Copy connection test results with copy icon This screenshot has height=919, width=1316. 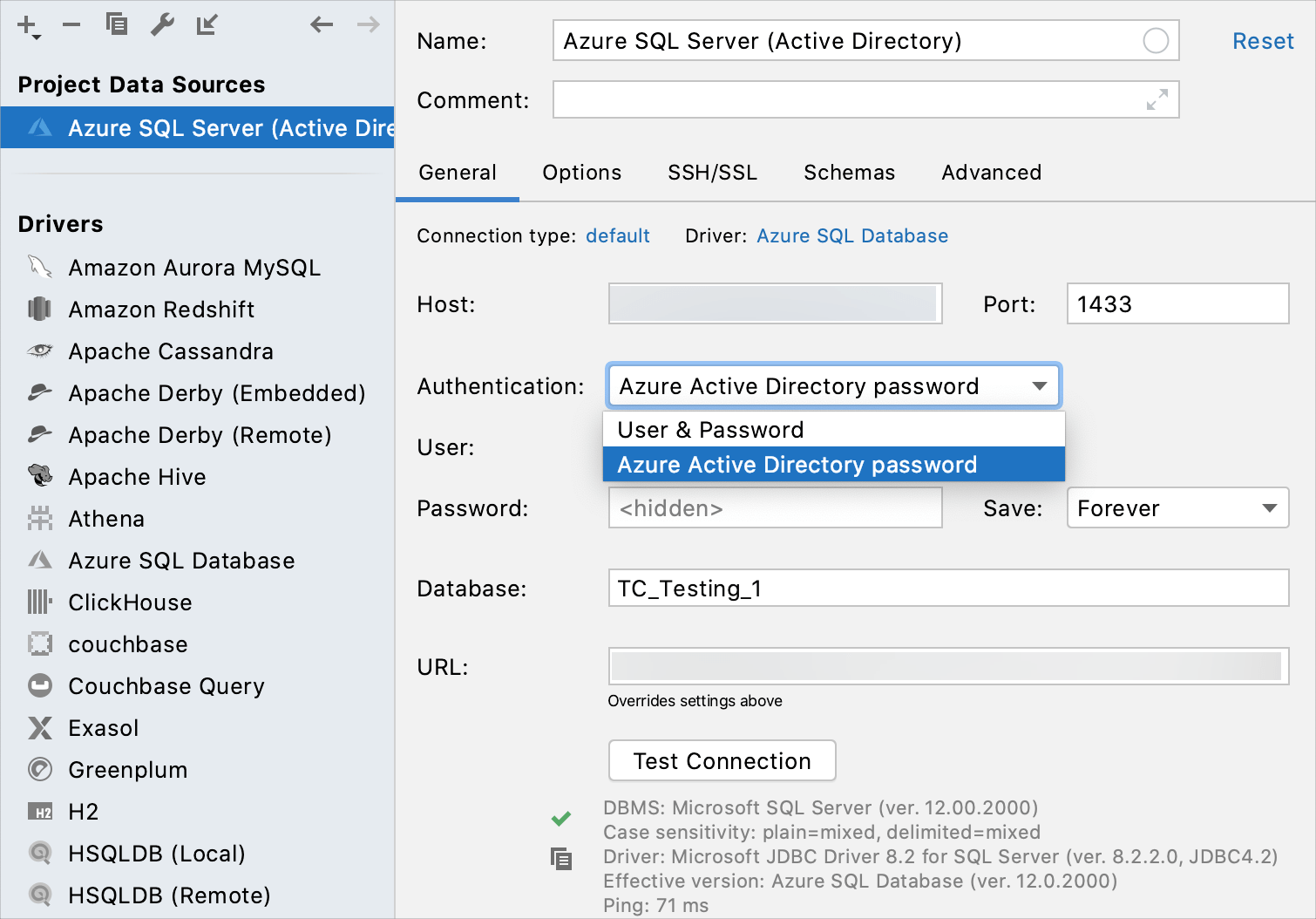(x=561, y=859)
